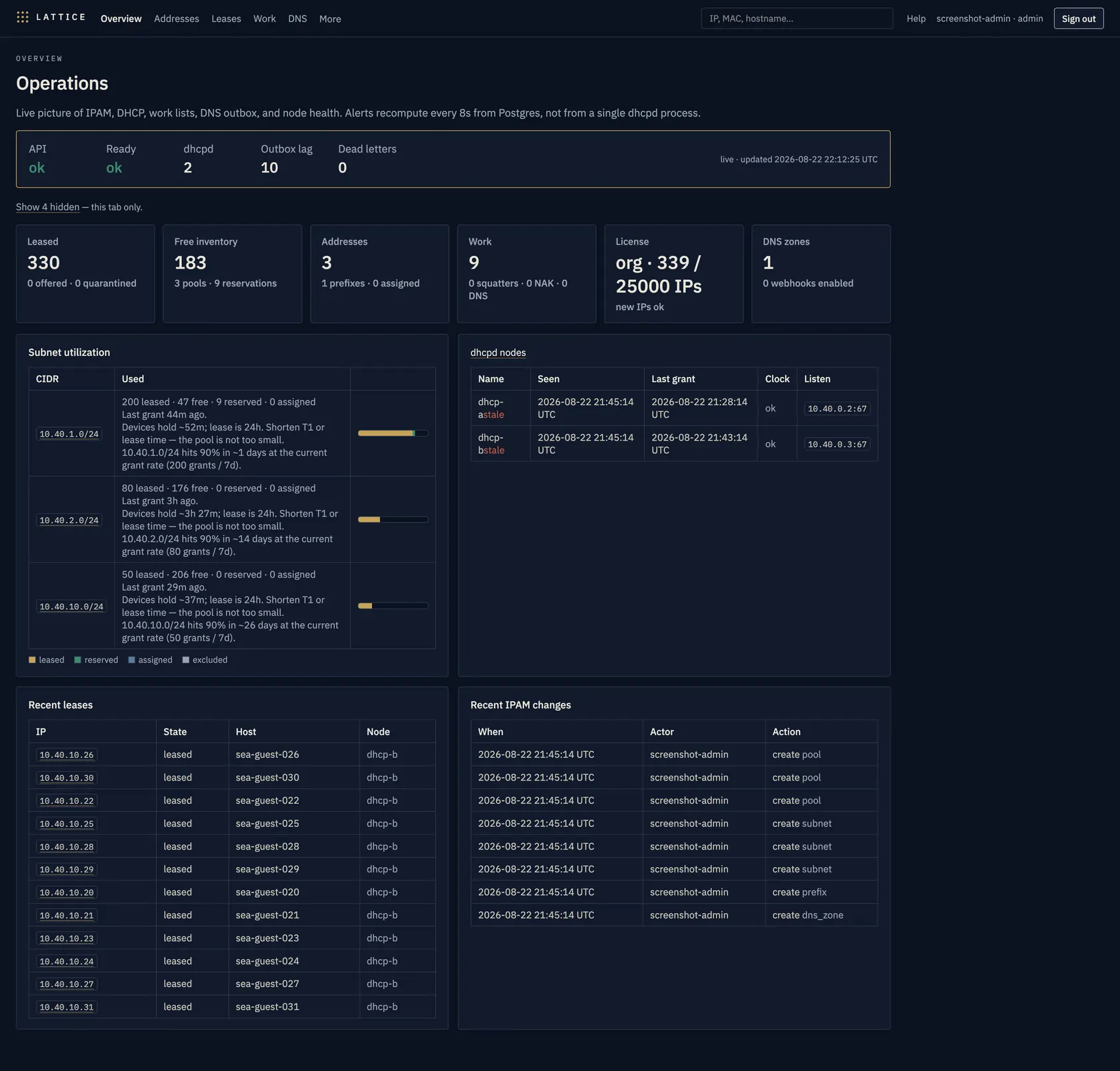1120x1071 pixels.
Task: Select the dhcp-b stale node name
Action: (x=491, y=444)
